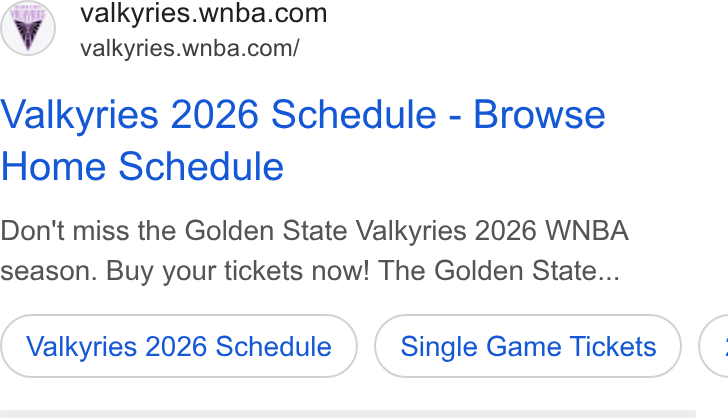This screenshot has width=728, height=418.
Task: Click the purple triangle emblem in site icon
Action: tap(28, 35)
